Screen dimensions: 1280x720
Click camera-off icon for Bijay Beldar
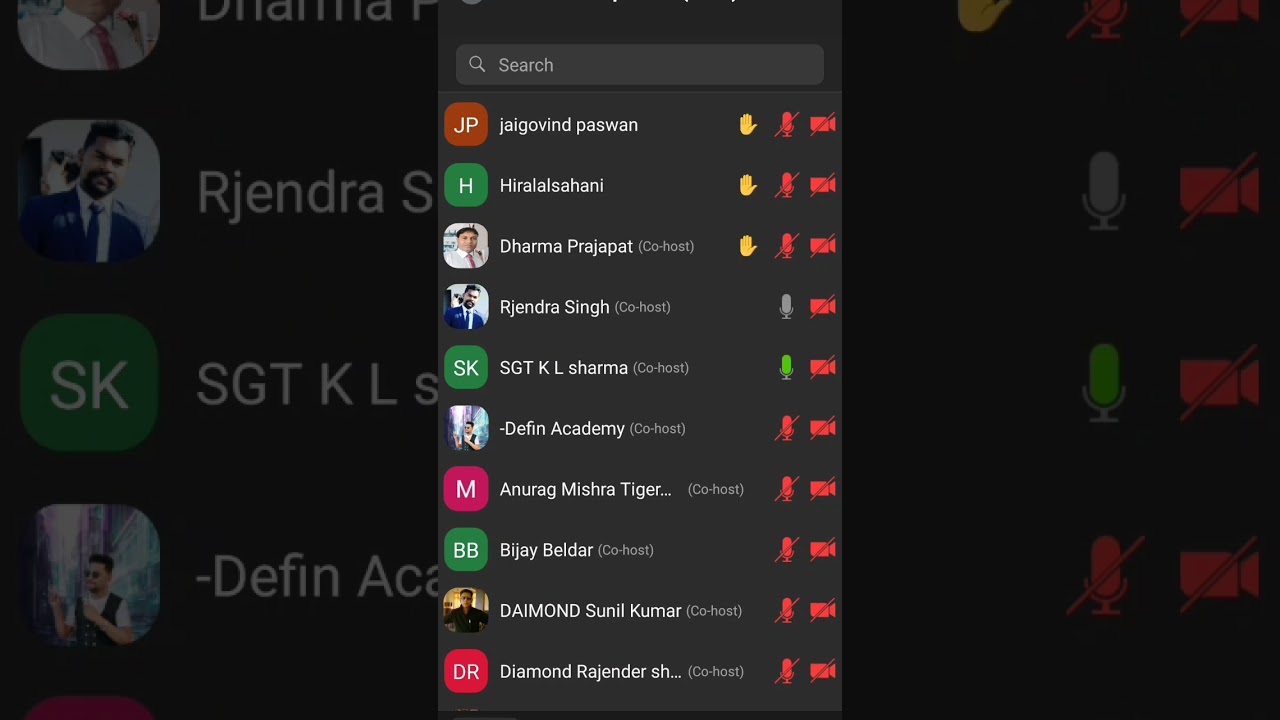(x=823, y=550)
